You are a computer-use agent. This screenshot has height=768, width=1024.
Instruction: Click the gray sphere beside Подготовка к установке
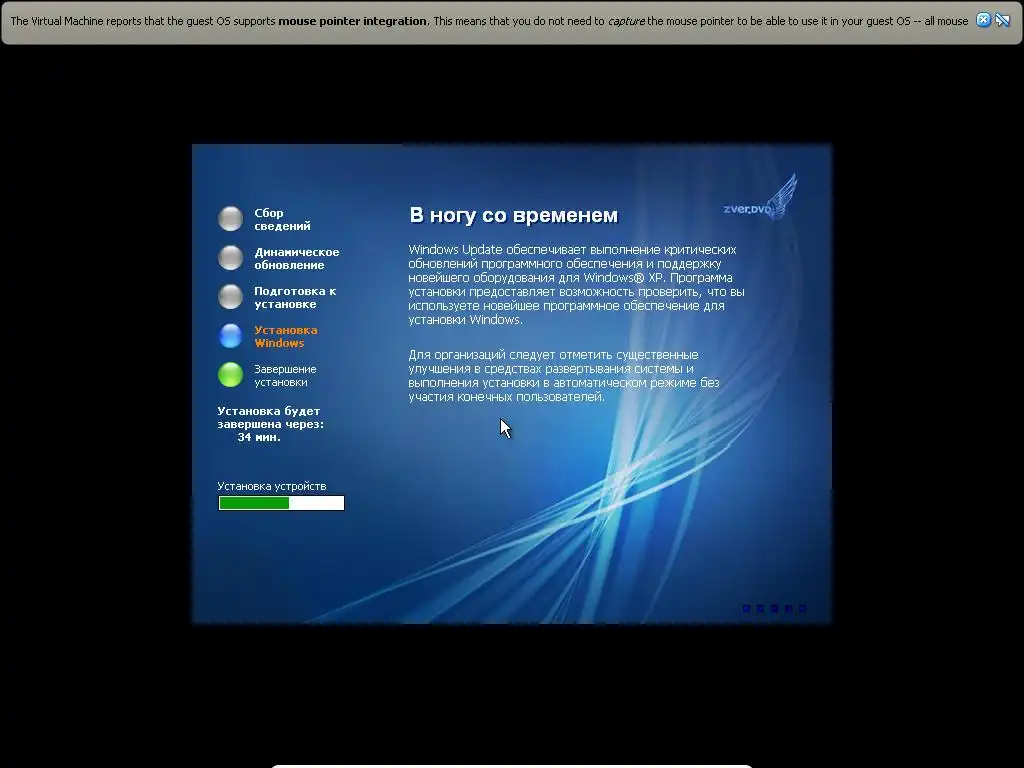tap(231, 296)
